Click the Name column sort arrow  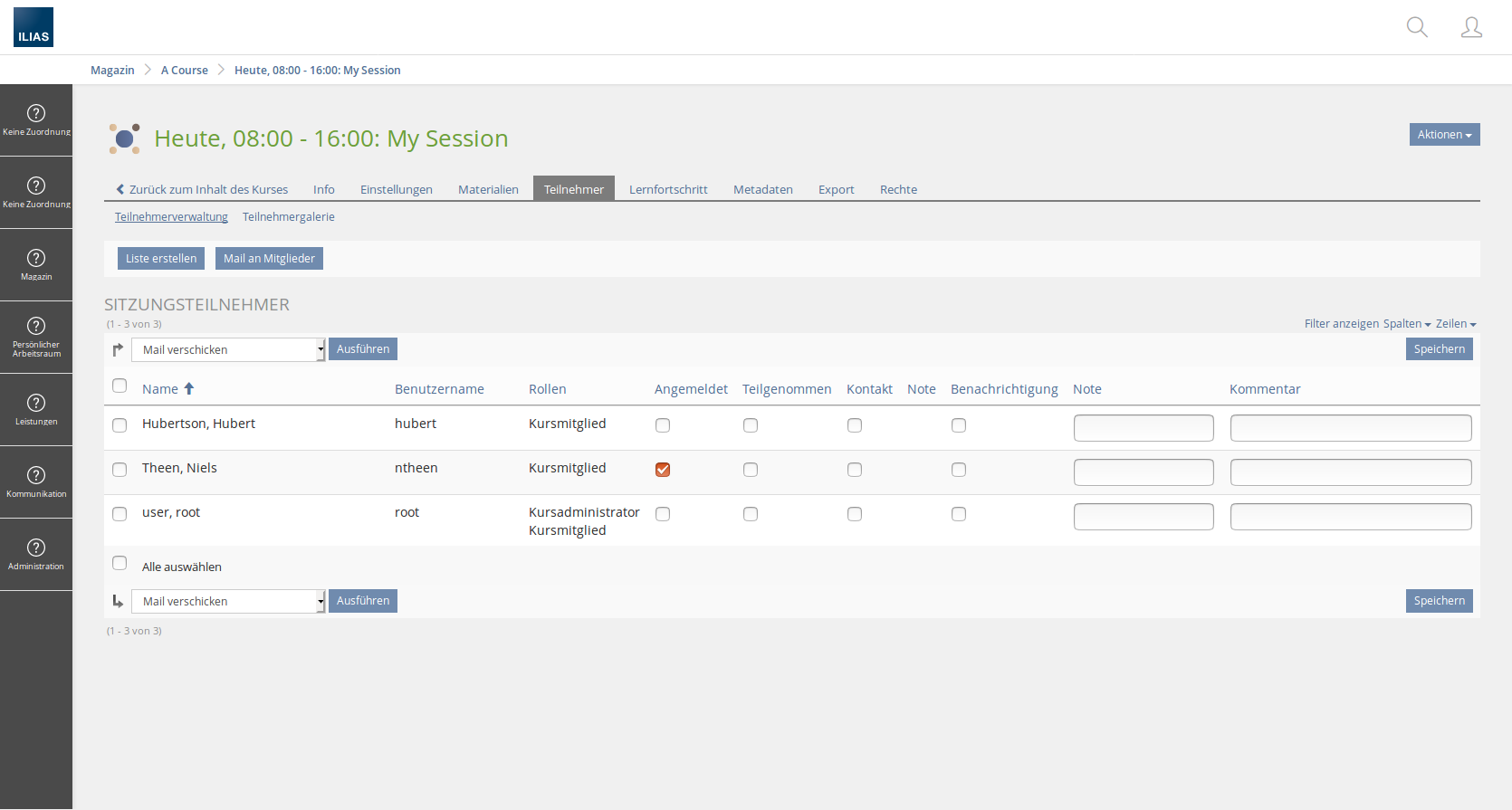point(189,388)
